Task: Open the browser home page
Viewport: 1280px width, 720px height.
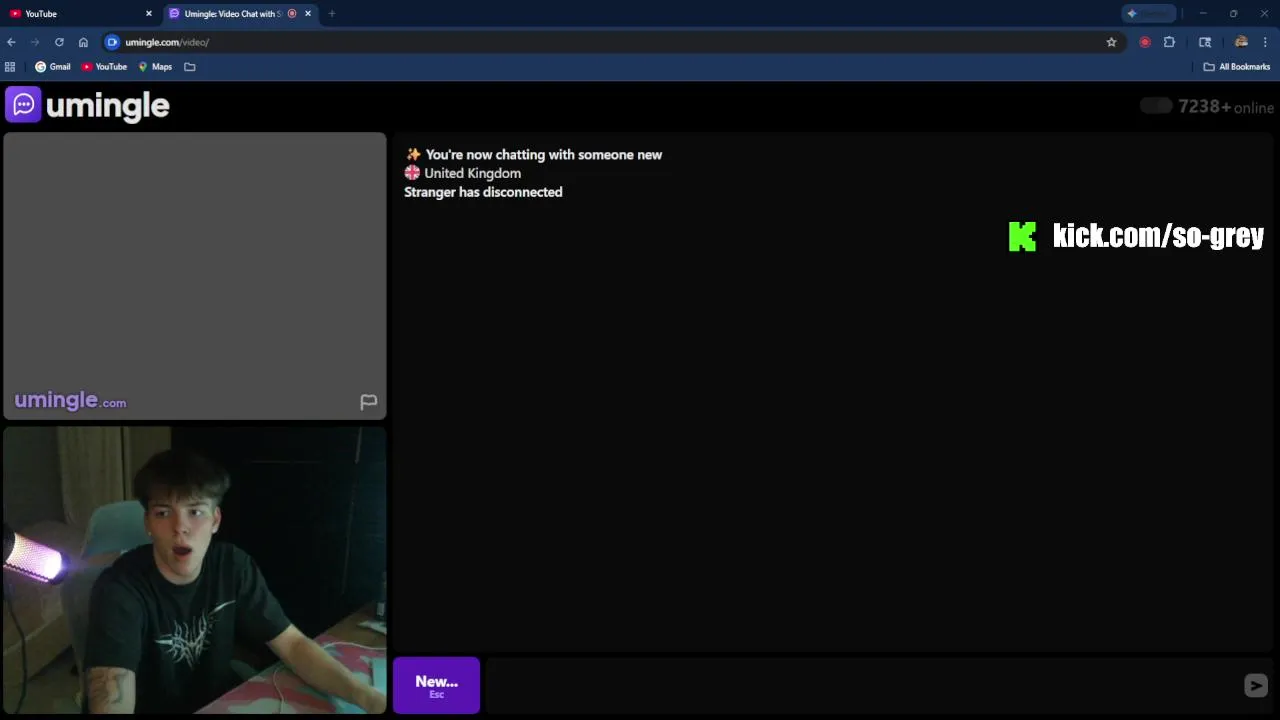Action: [83, 42]
